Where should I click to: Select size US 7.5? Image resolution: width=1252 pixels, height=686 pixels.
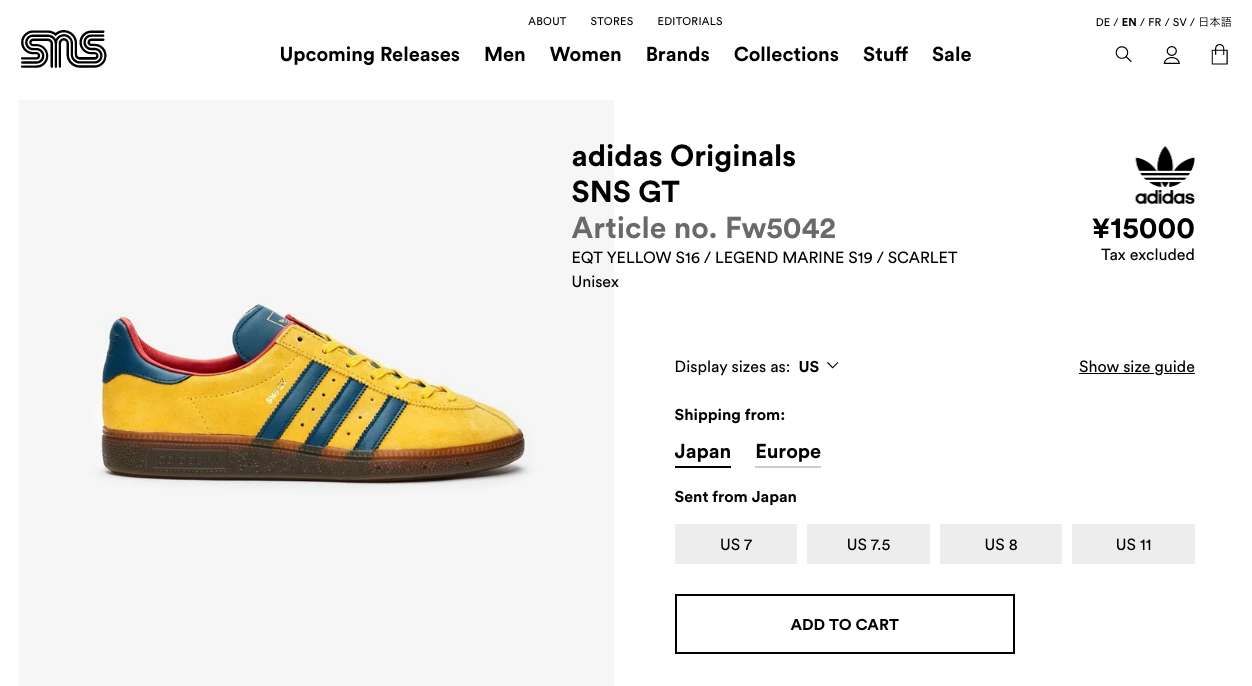point(868,544)
